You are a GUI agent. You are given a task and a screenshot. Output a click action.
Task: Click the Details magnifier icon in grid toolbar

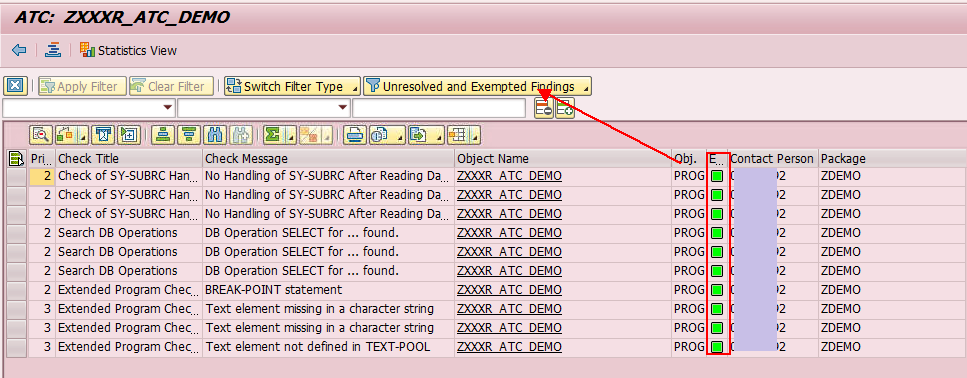41,134
